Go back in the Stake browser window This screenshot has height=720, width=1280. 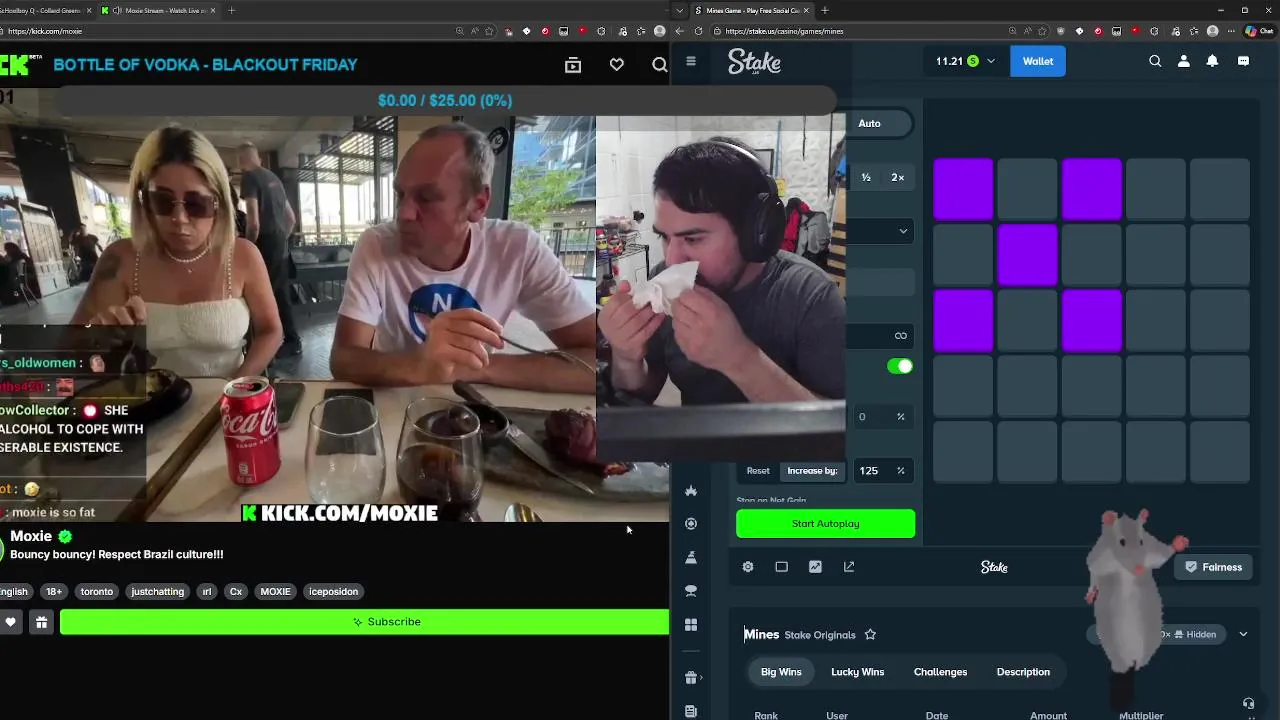679,31
